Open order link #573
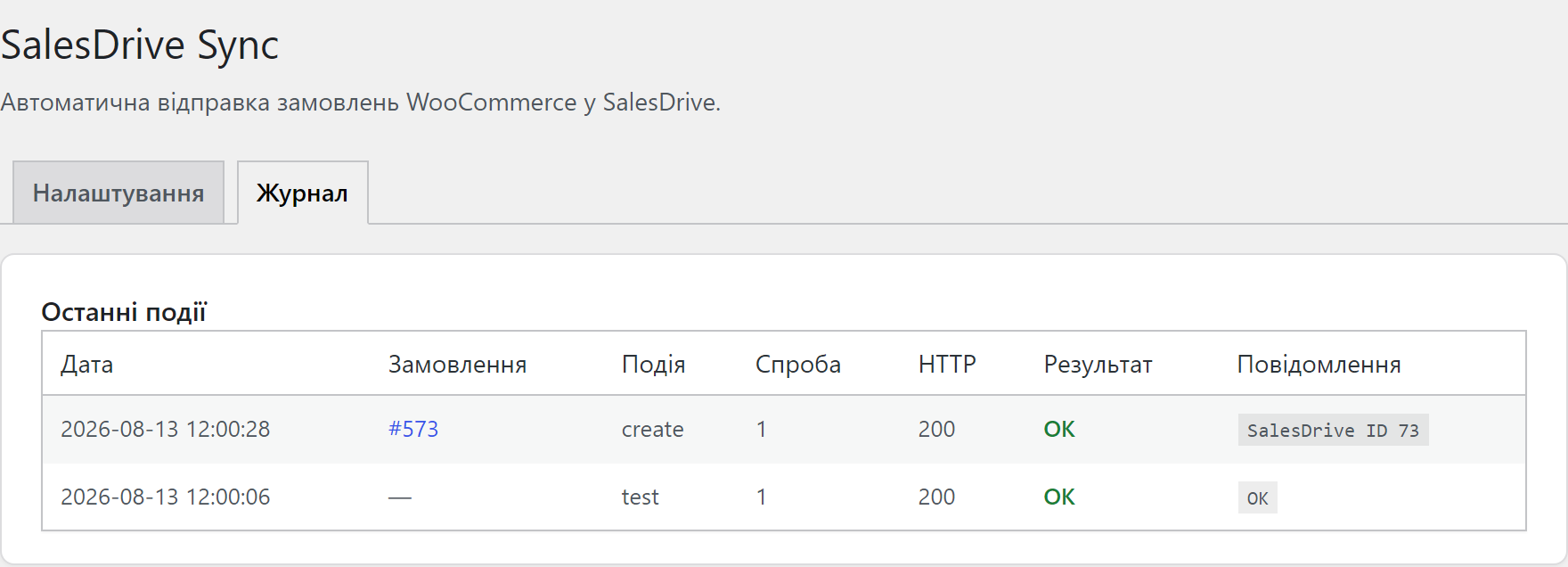This screenshot has height=567, width=1568. 413,429
